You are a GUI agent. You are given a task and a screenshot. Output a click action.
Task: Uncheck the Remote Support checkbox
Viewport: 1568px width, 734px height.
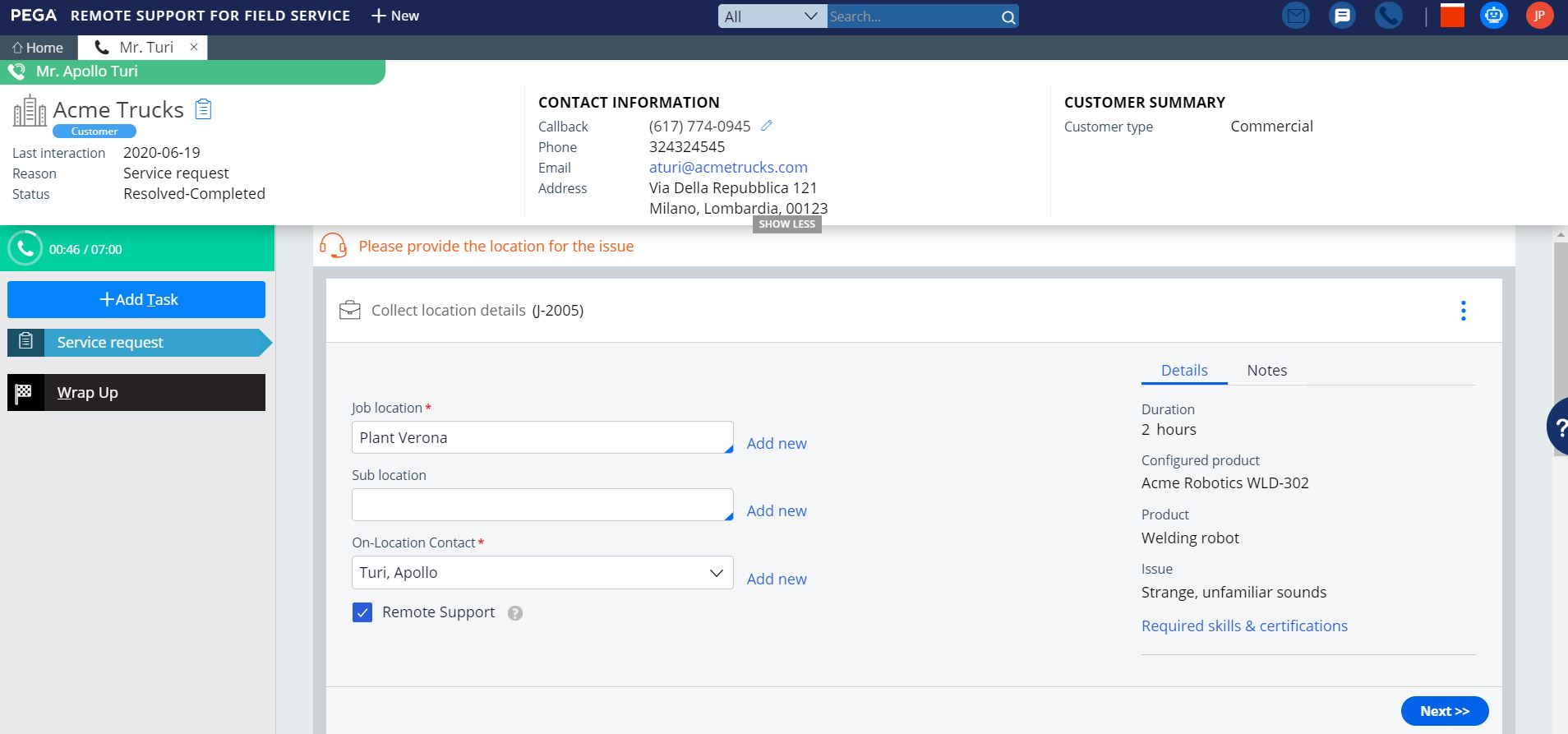(x=362, y=612)
